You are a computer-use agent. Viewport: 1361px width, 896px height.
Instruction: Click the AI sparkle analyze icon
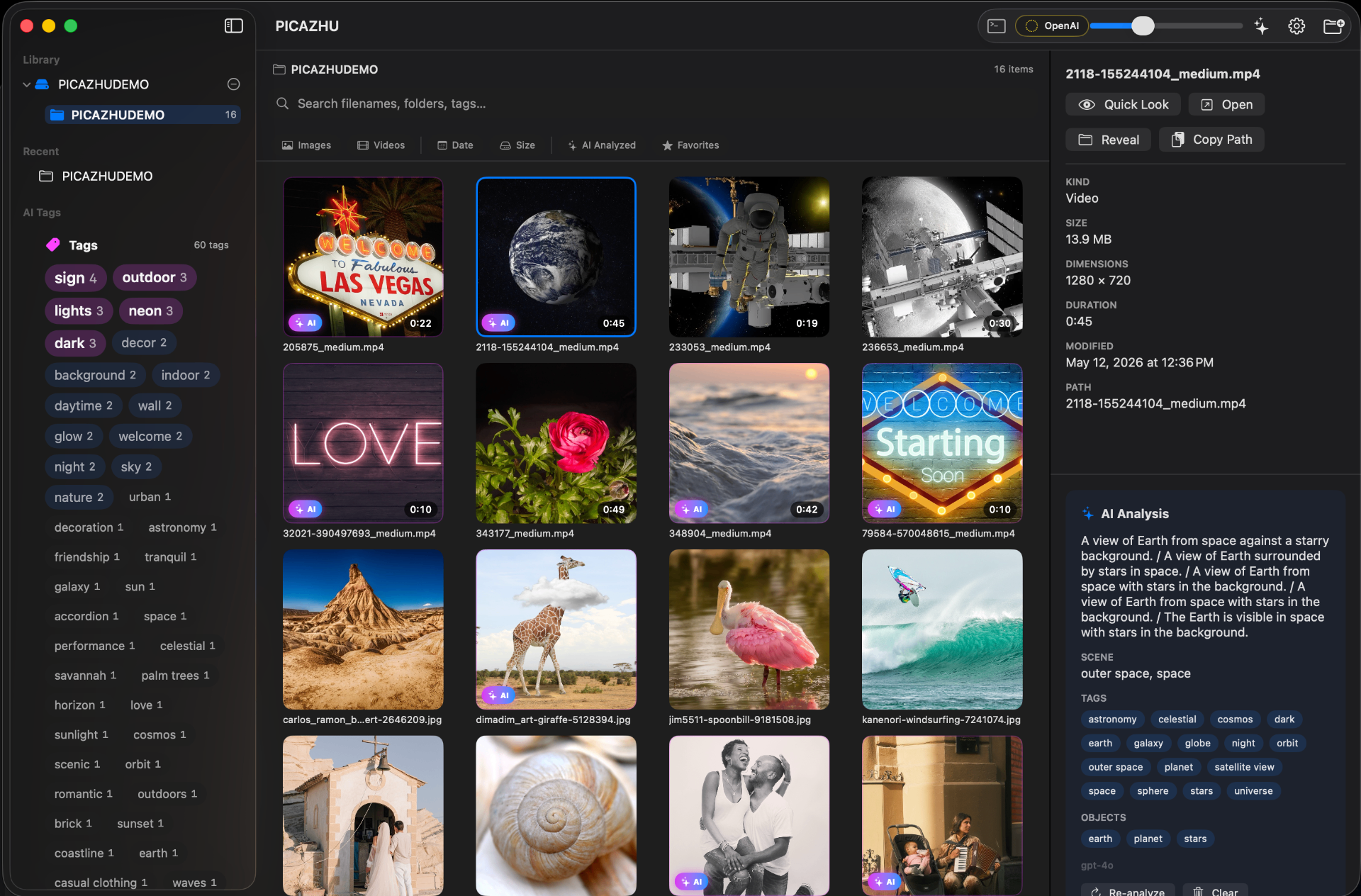1261,26
